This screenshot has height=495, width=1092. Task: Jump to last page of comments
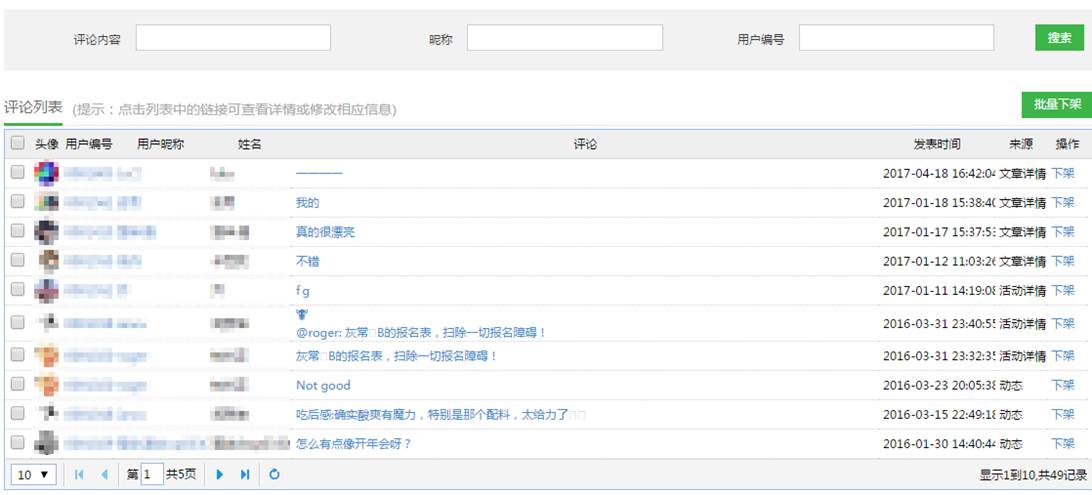tap(245, 475)
